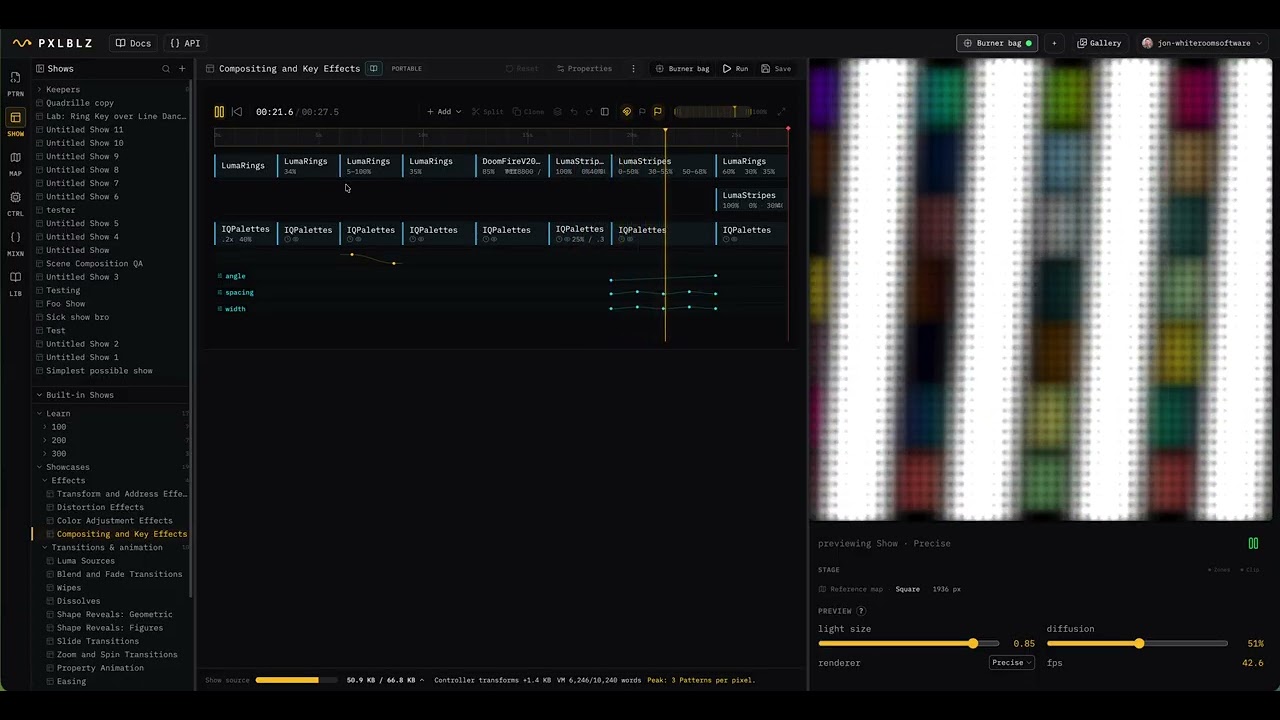
Task: Click the Run button
Action: click(735, 69)
